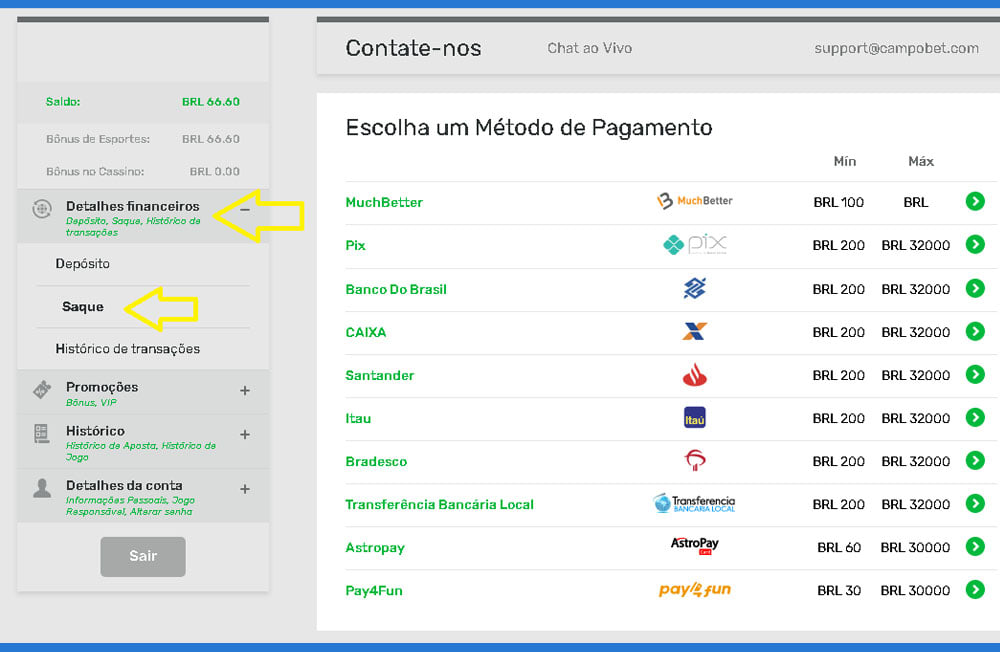This screenshot has width=1000, height=652.
Task: Click the Bônus no Cassino label
Action: click(94, 172)
